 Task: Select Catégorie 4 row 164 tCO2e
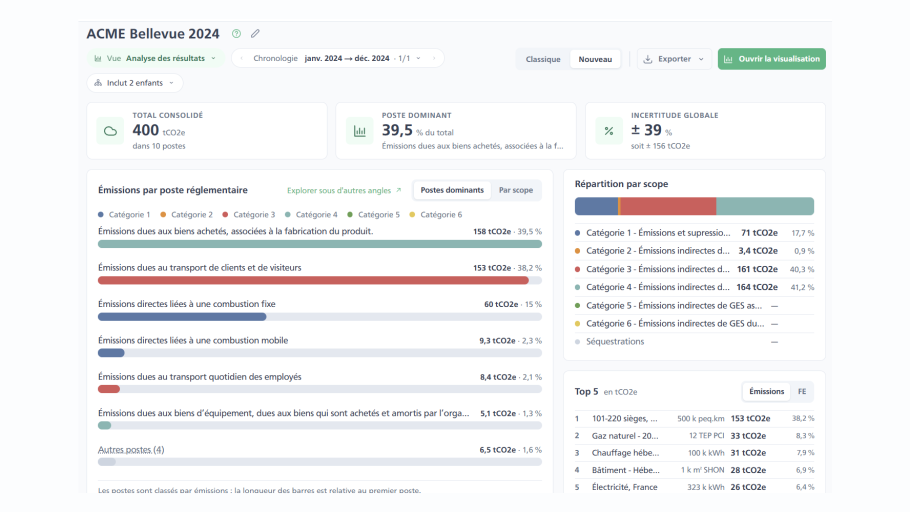(694, 287)
